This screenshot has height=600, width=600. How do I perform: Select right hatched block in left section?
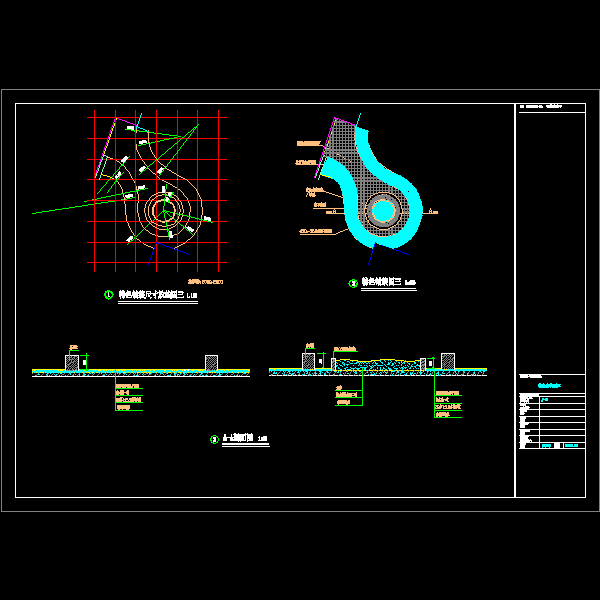click(211, 362)
